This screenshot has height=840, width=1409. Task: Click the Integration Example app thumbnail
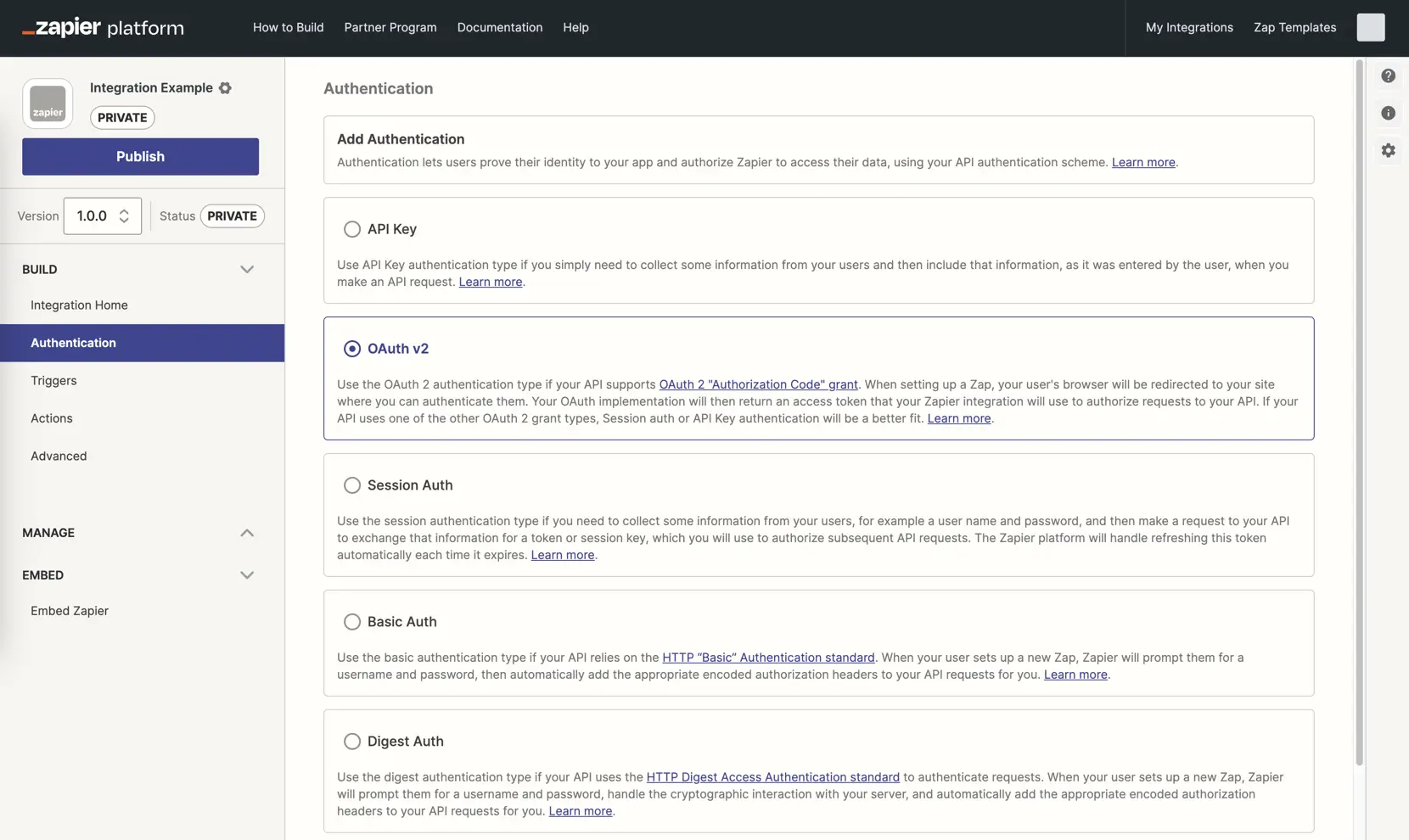[x=48, y=104]
